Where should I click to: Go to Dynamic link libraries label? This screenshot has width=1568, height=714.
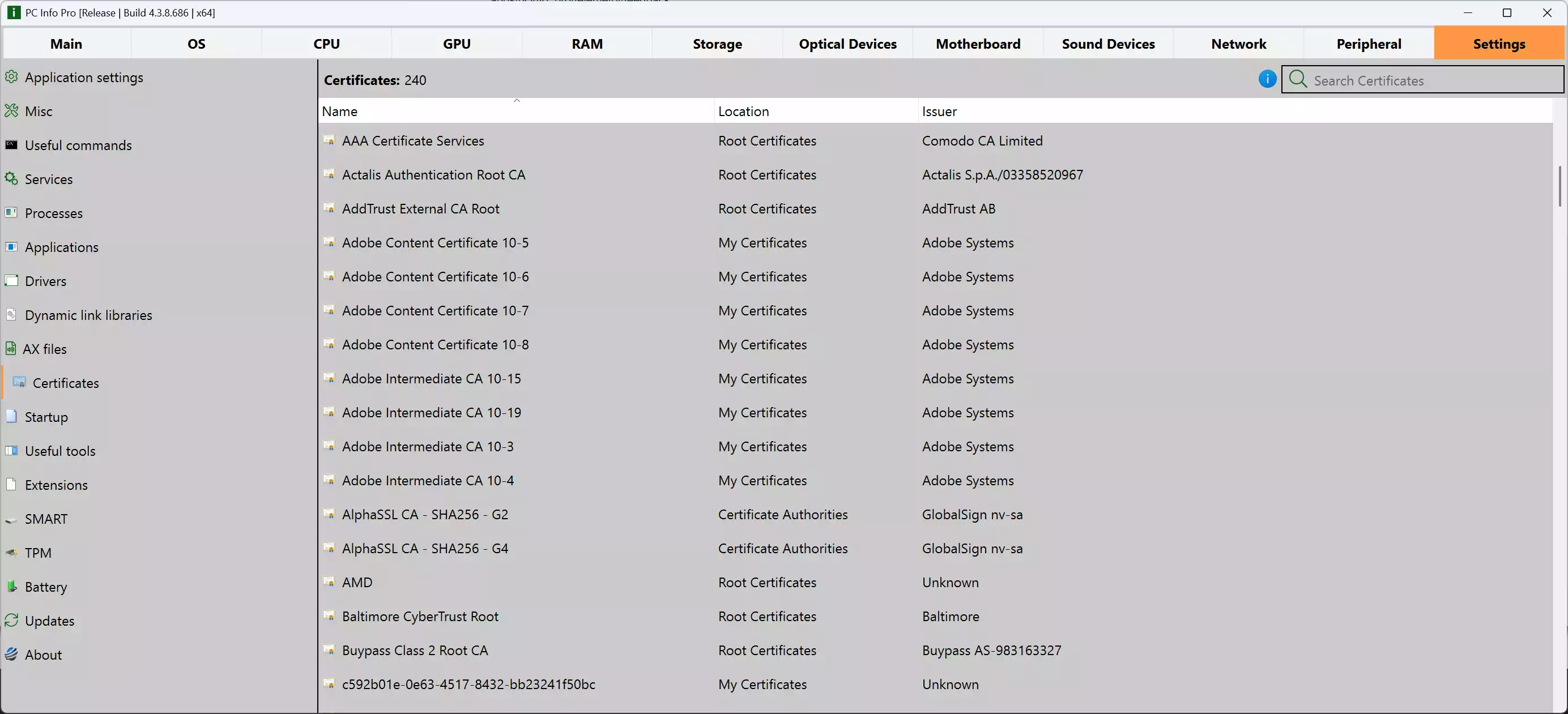(x=89, y=315)
